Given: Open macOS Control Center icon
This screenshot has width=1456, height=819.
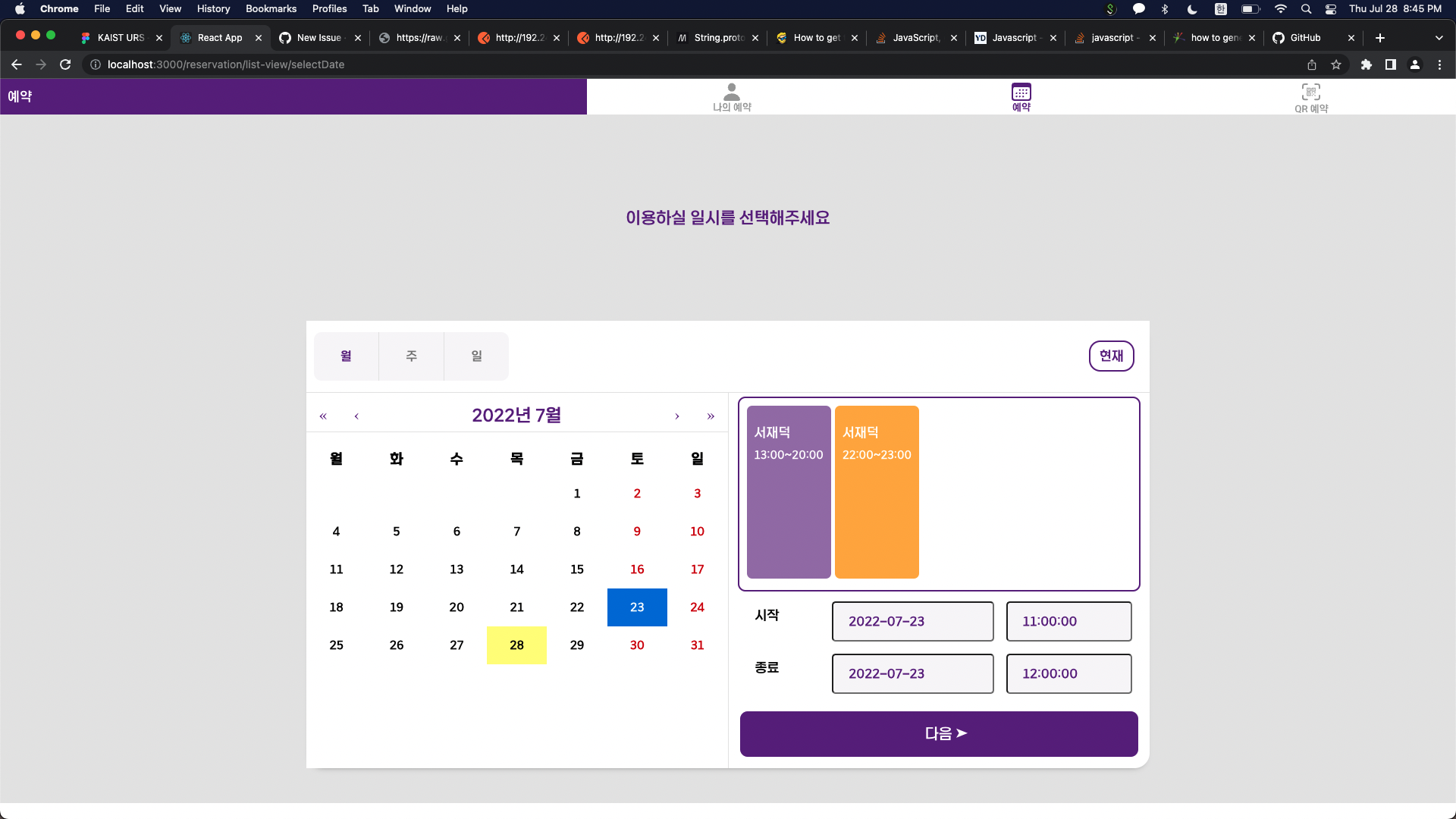Looking at the screenshot, I should 1331,9.
